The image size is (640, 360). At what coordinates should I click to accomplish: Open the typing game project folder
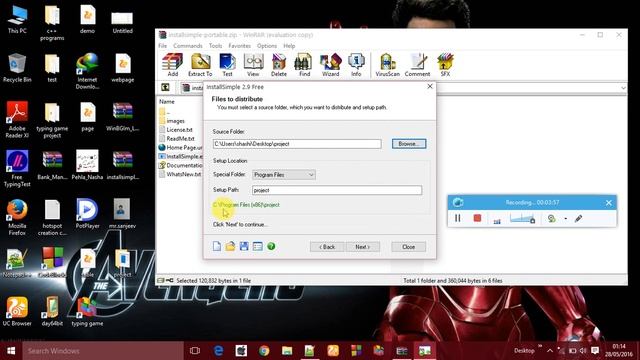click(x=52, y=120)
